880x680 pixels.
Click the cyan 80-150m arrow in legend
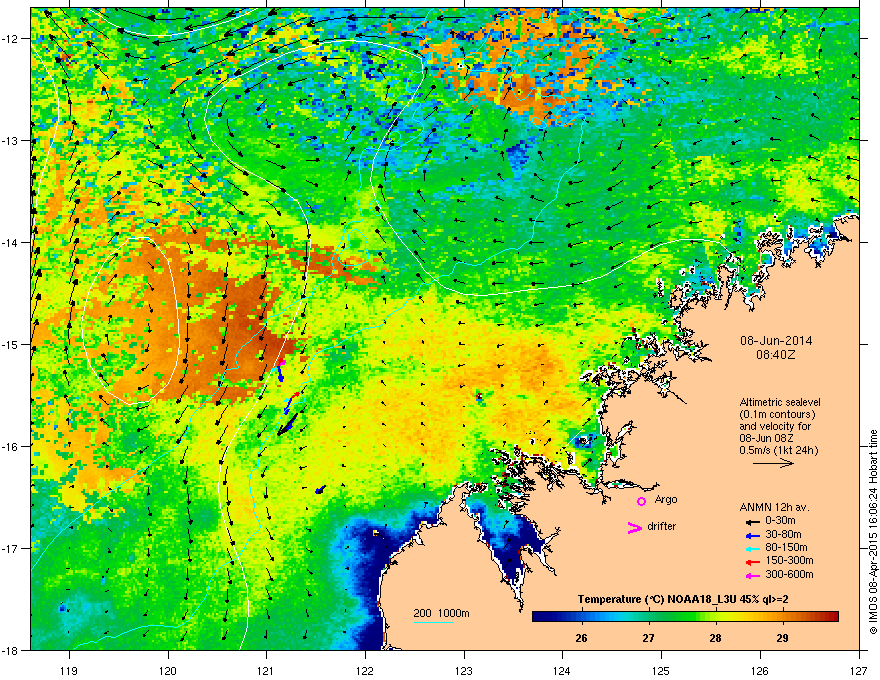751,548
